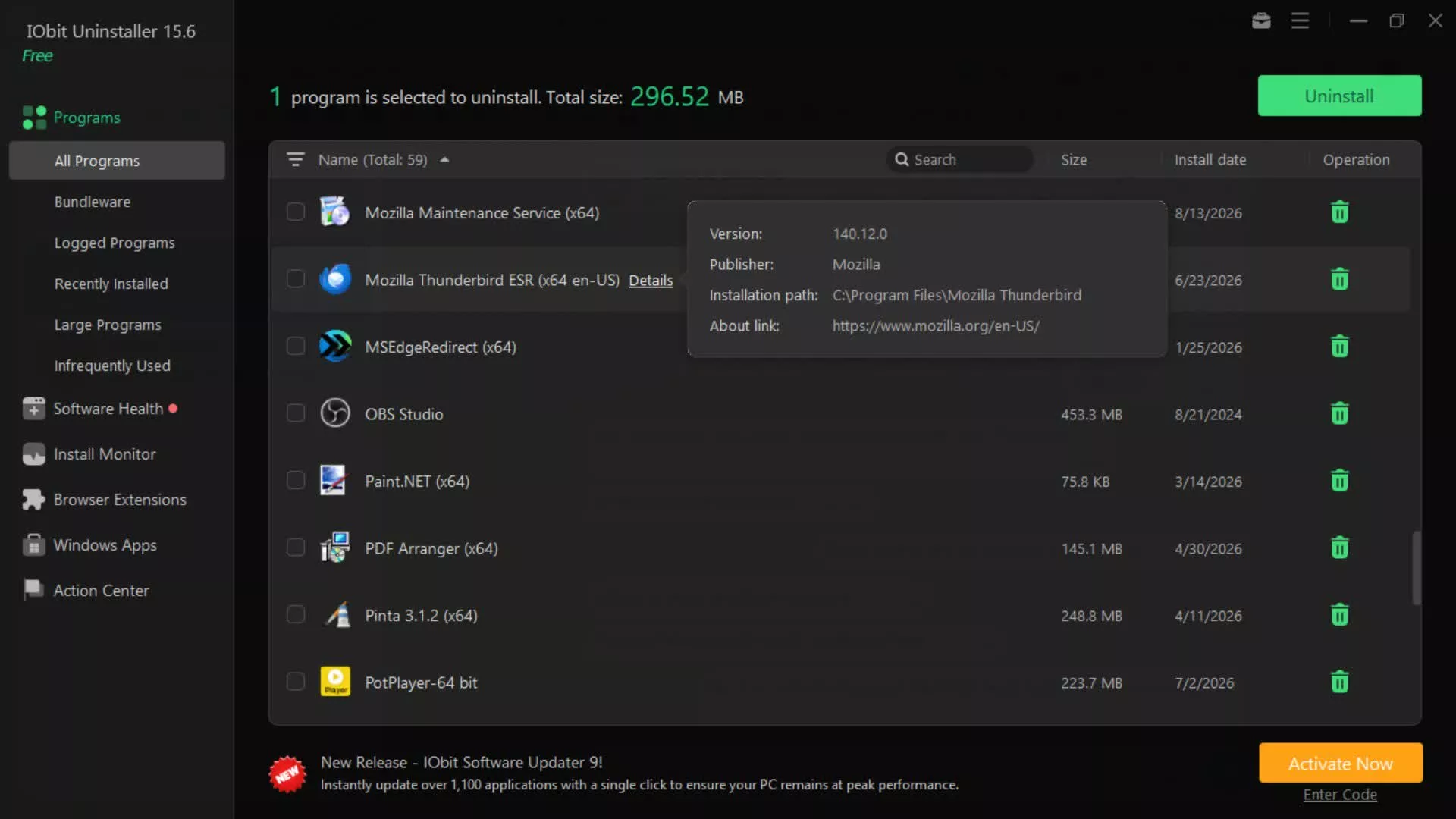Show Large Programs list
Screen dimensions: 1456x819
[x=108, y=325]
